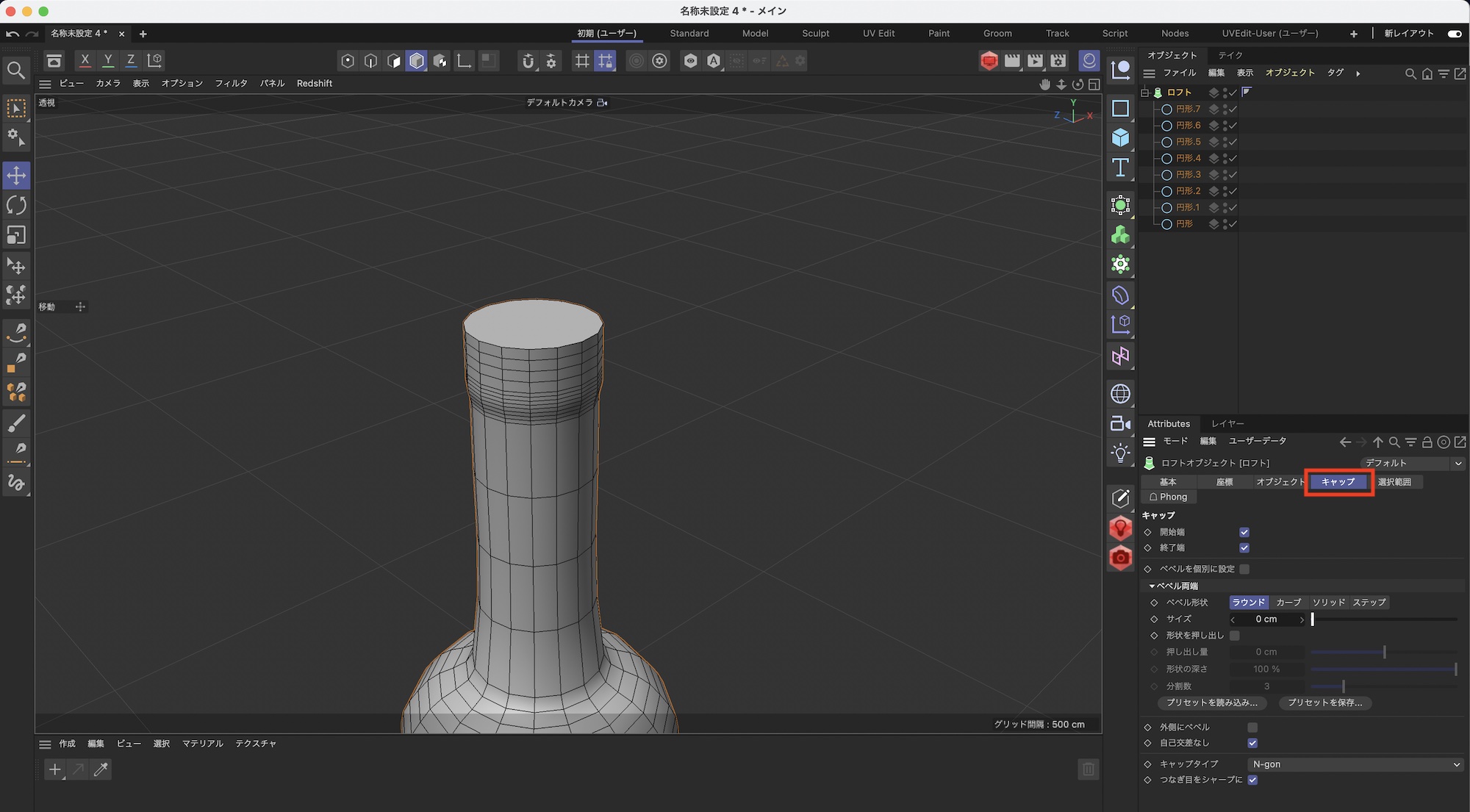The image size is (1470, 812).
Task: Enable ベベルを個別に設定 checkbox
Action: tap(1244, 569)
